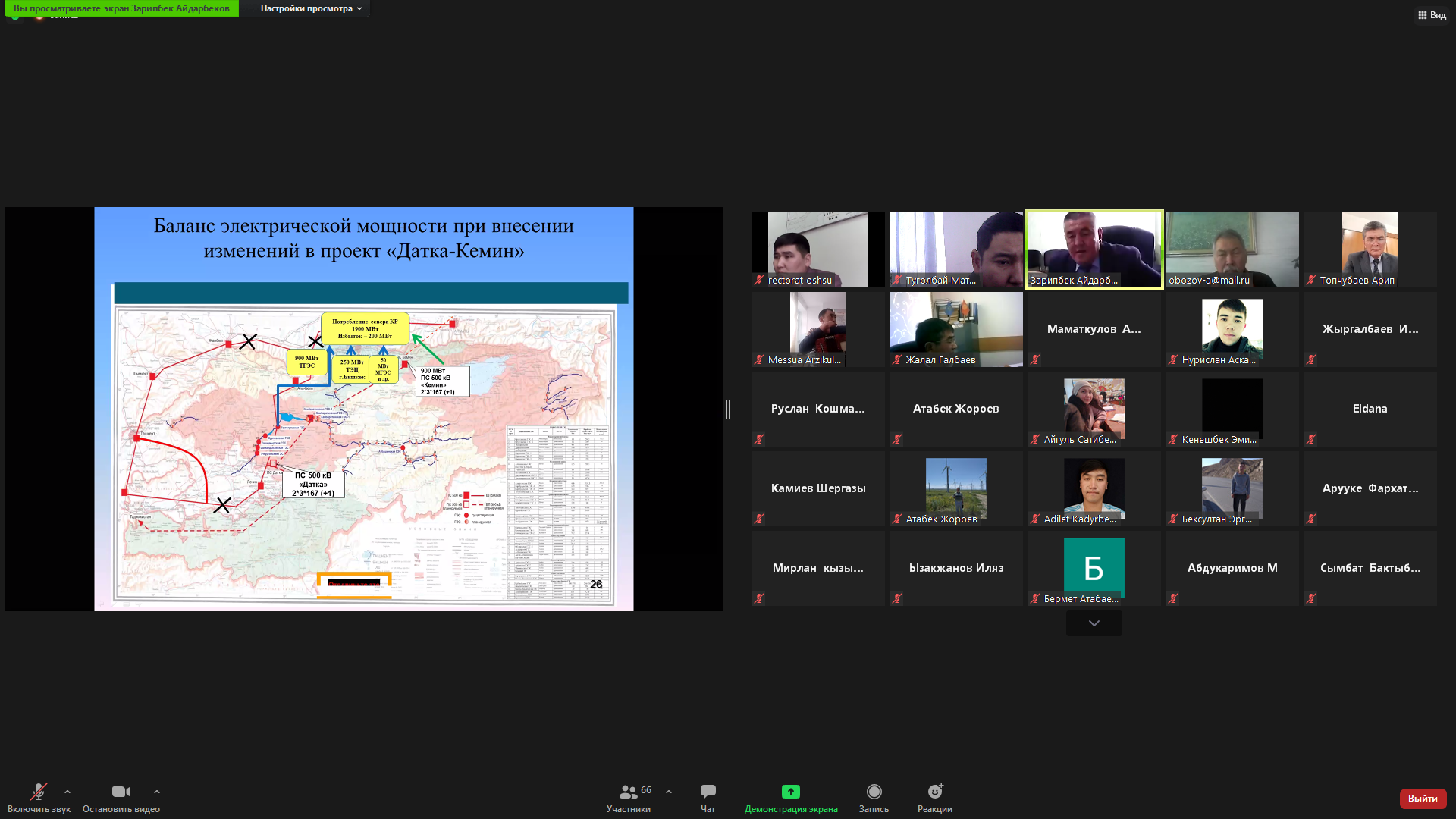
Task: Open the Reactions smiley icon
Action: coord(934,792)
